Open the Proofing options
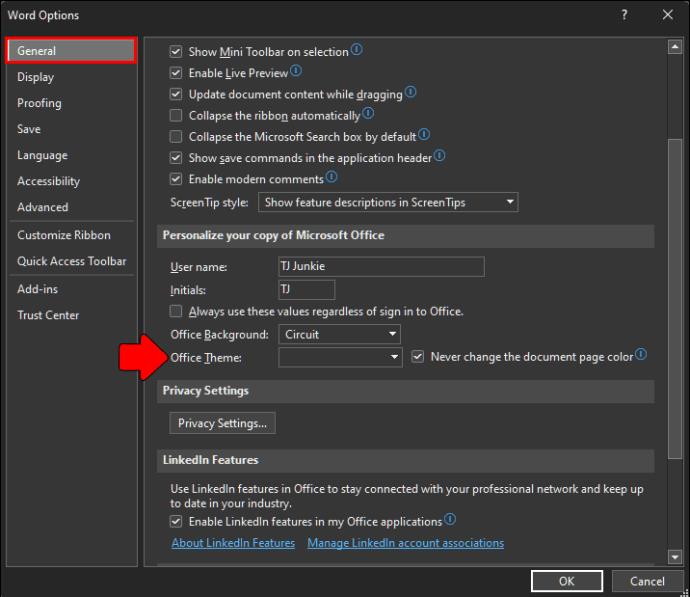The height and width of the screenshot is (597, 690). point(71,103)
